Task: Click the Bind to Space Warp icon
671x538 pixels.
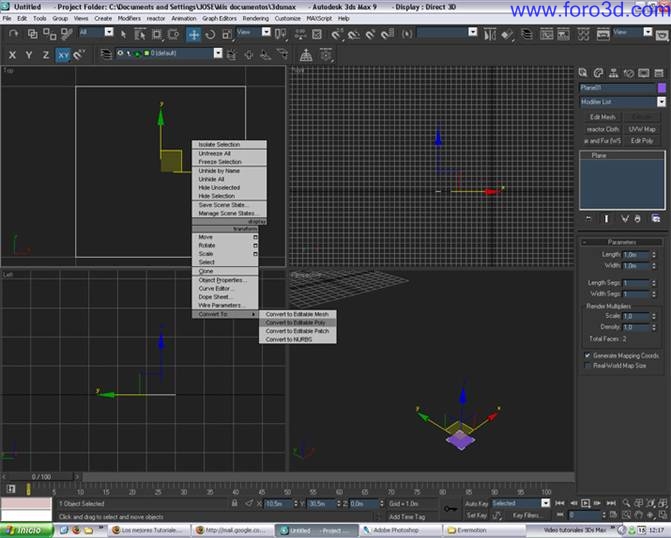Action: tap(66, 33)
